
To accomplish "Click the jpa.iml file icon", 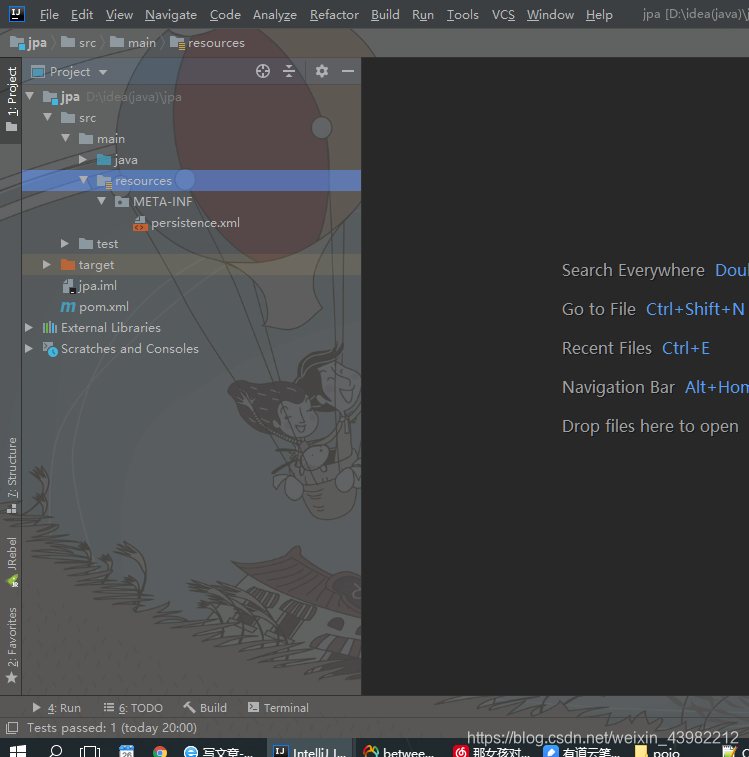I will click(70, 286).
